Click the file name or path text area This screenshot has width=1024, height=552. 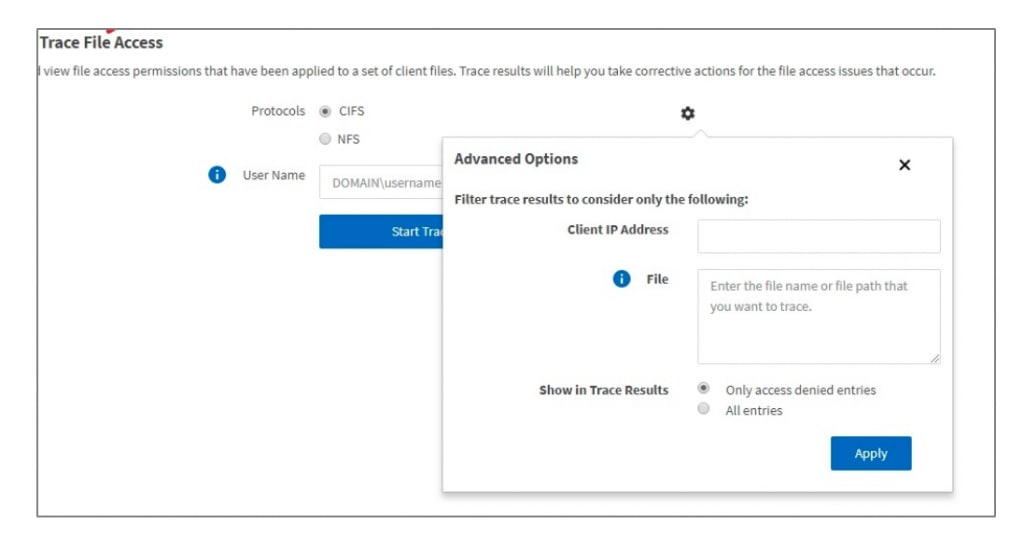click(x=818, y=316)
